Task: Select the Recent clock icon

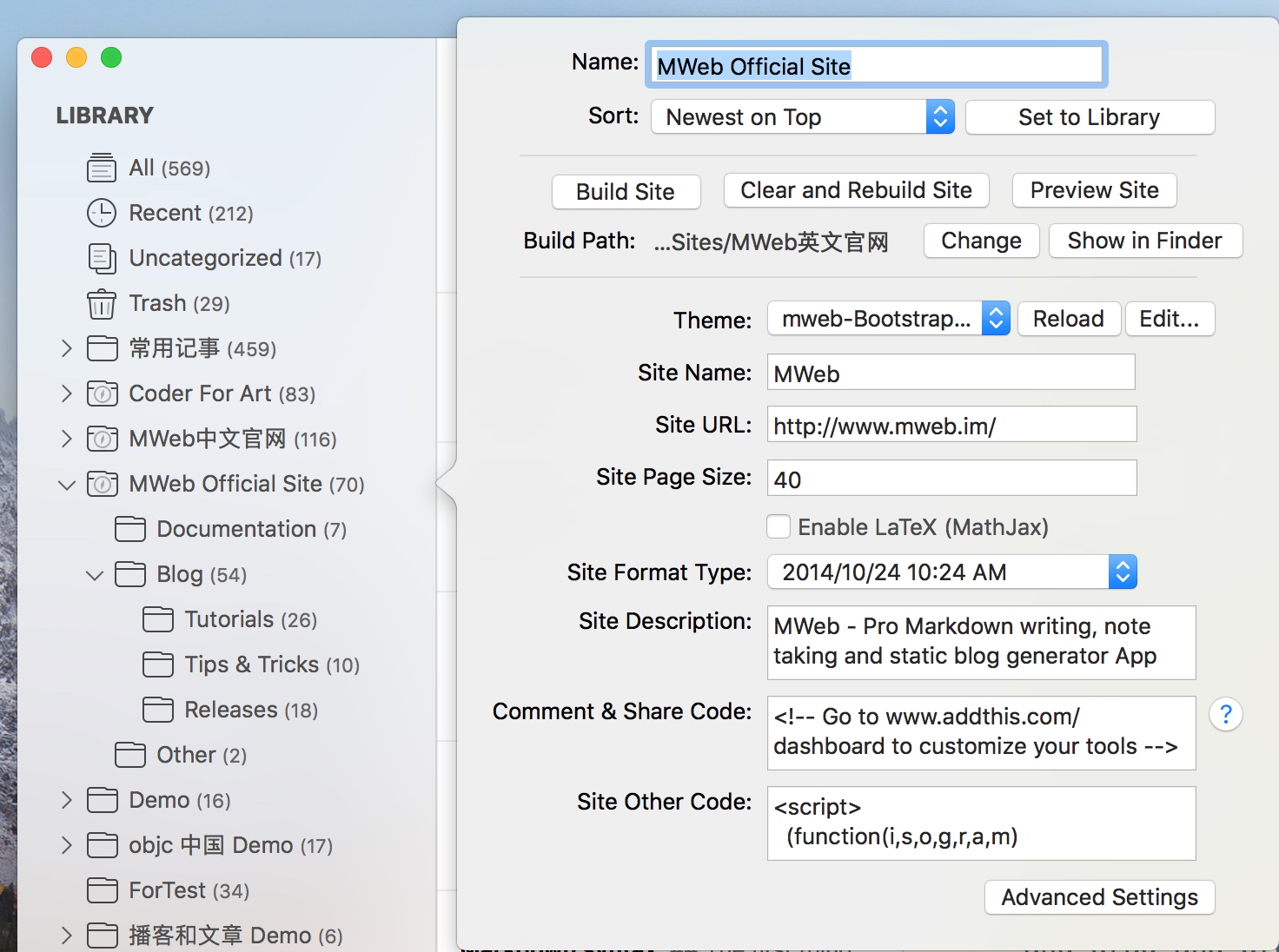Action: tap(102, 213)
